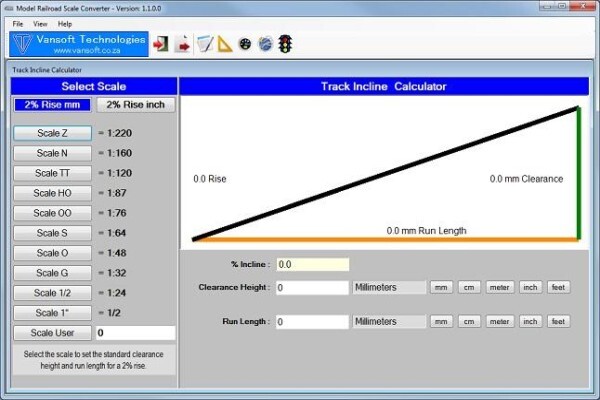Click the 'Track Incline Calculator' blue header

(384, 87)
